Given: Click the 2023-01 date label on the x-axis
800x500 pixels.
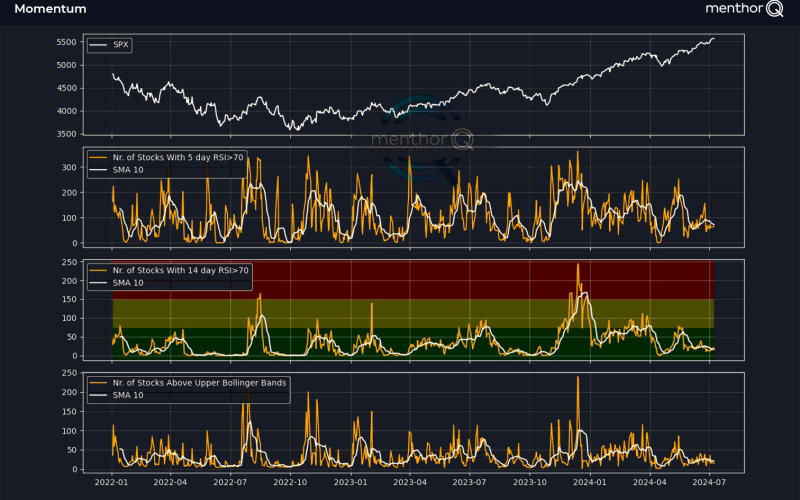Looking at the screenshot, I should point(350,481).
